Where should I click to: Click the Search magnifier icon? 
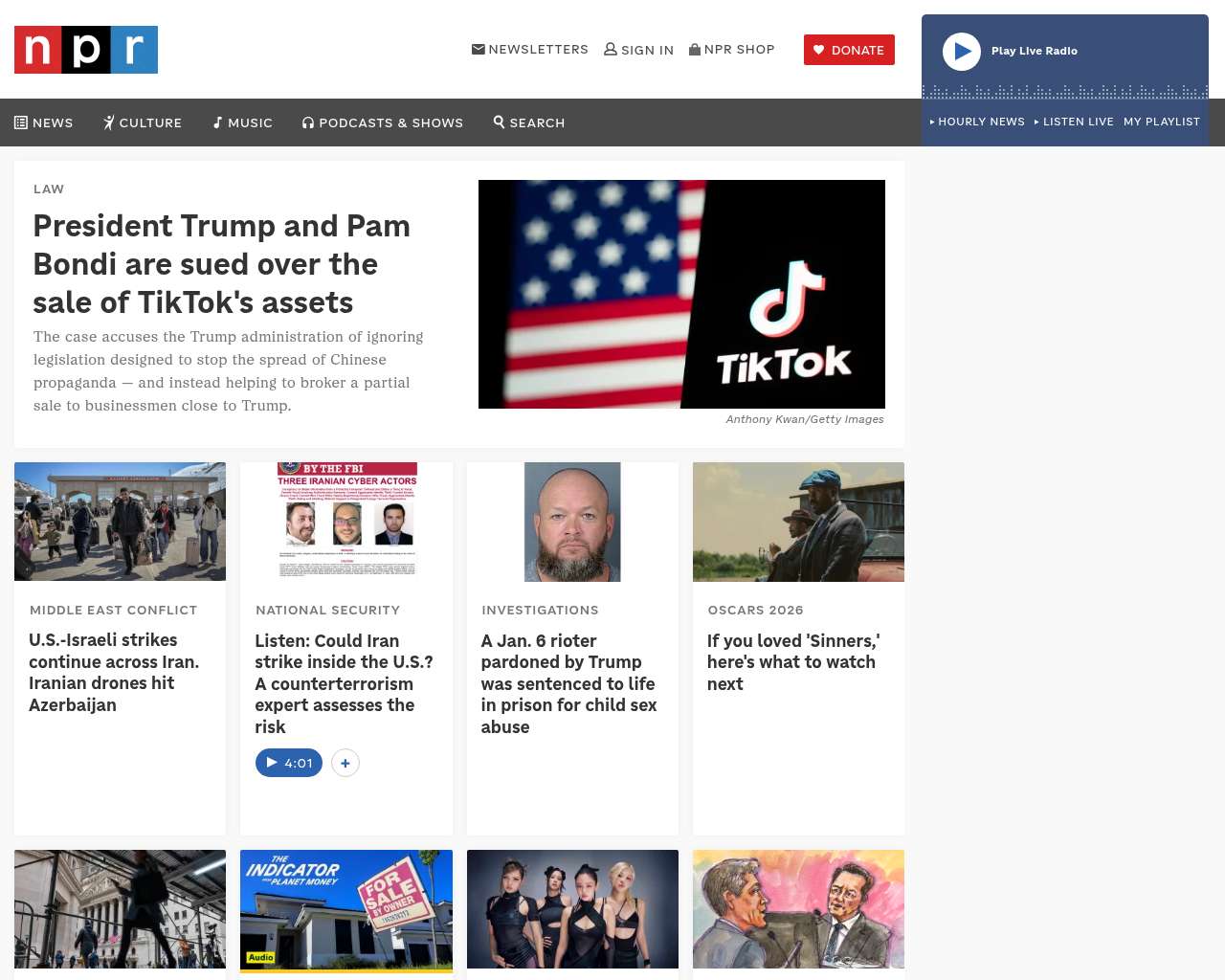(x=499, y=122)
